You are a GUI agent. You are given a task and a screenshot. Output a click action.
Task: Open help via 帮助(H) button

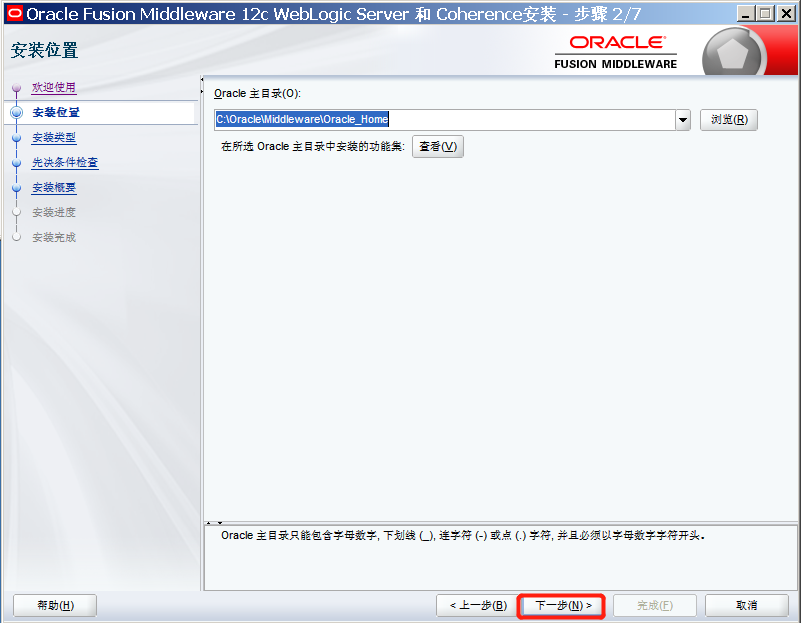click(x=55, y=606)
